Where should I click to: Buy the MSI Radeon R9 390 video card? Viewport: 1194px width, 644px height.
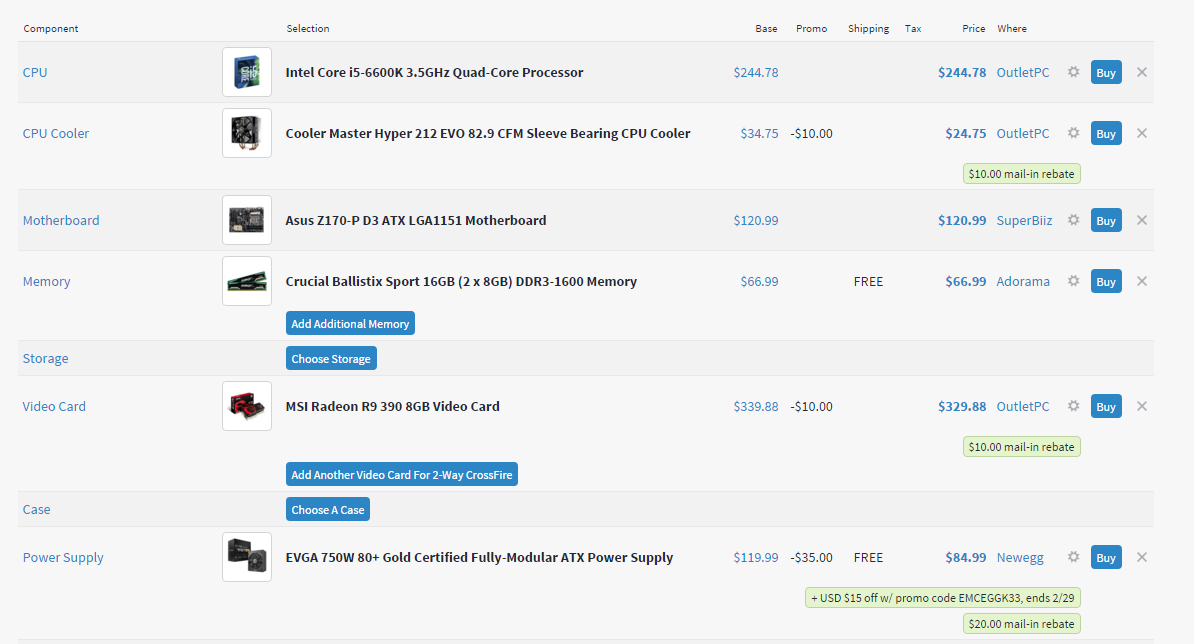(x=1106, y=406)
